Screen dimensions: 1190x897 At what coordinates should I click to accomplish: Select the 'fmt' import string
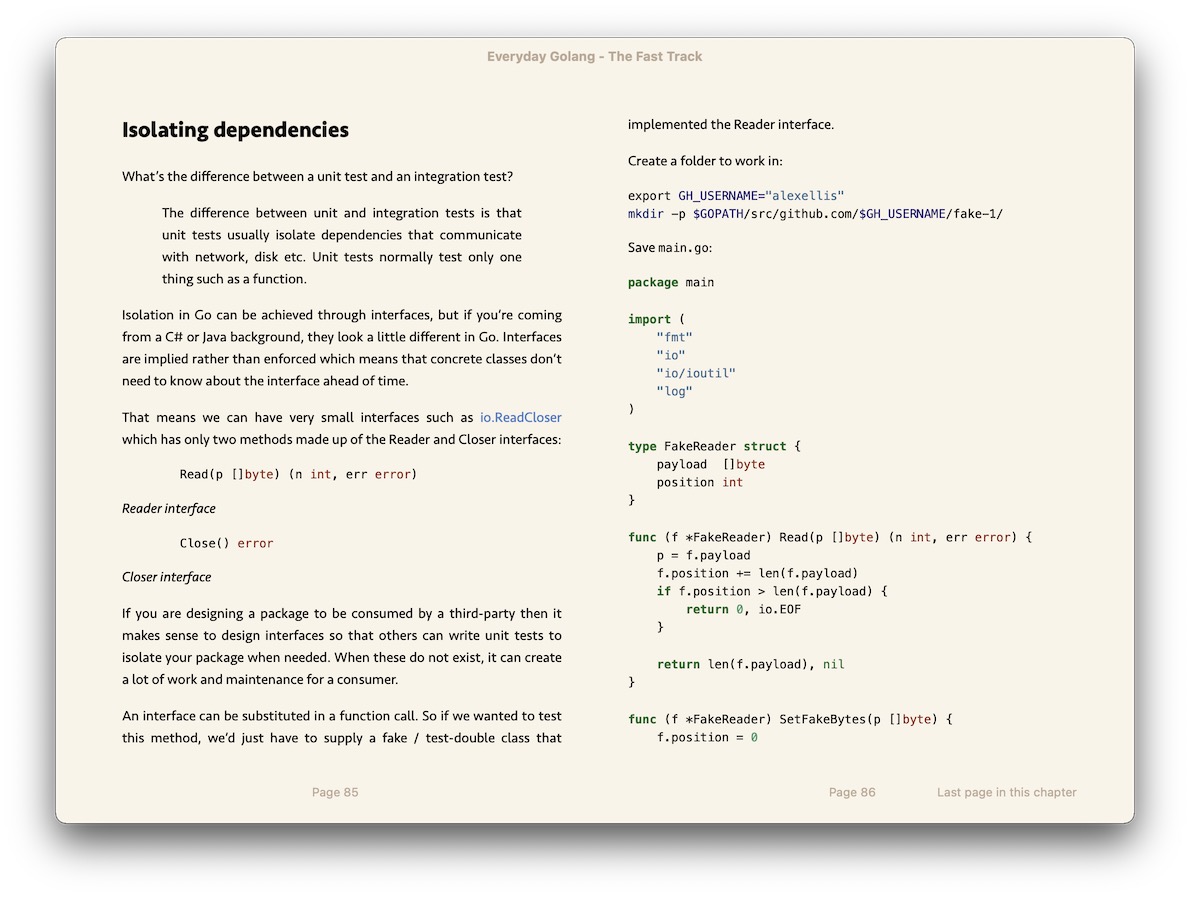[675, 337]
